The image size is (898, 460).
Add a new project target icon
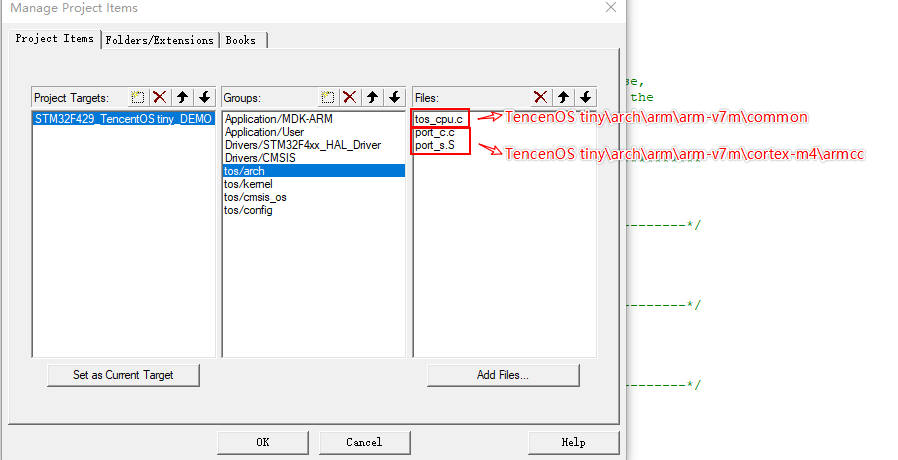pos(137,97)
